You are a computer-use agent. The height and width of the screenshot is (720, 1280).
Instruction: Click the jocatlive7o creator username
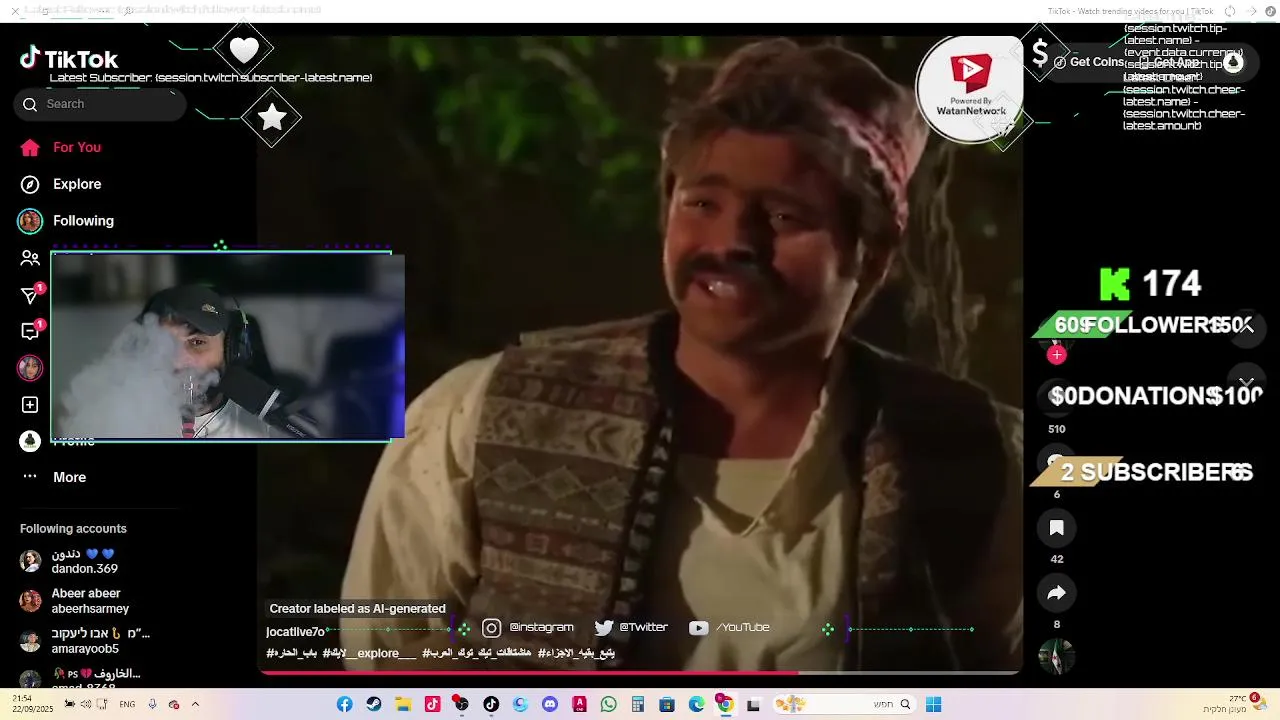(295, 632)
